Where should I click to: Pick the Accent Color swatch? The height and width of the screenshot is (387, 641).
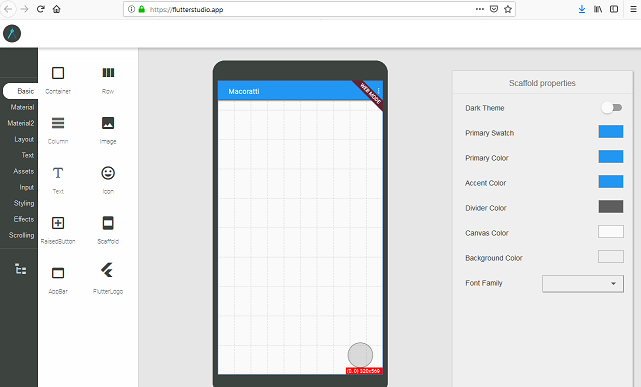click(611, 181)
